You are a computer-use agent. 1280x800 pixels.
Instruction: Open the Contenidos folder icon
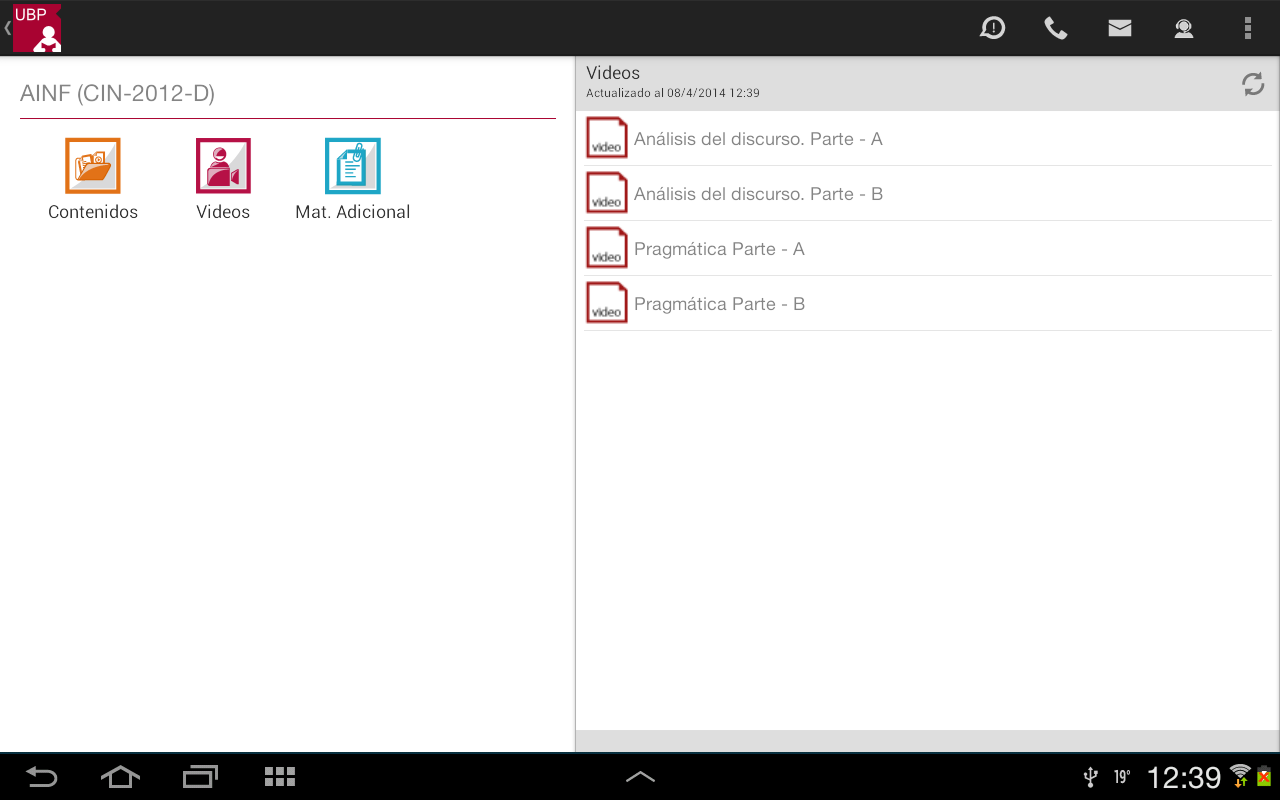click(93, 166)
